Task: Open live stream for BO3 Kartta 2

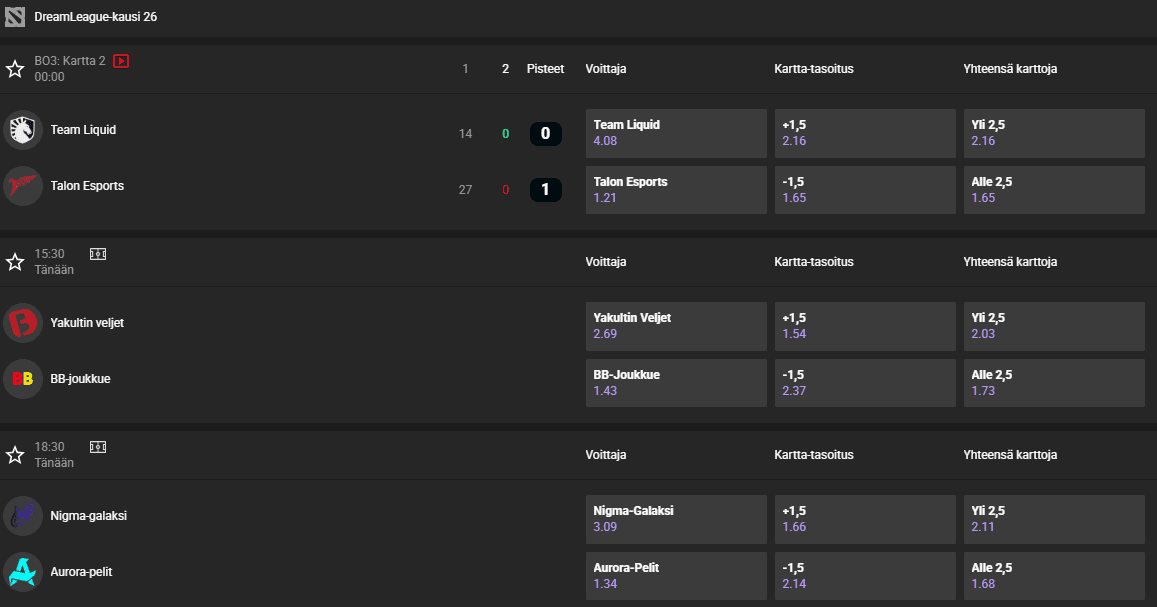Action: [x=121, y=61]
